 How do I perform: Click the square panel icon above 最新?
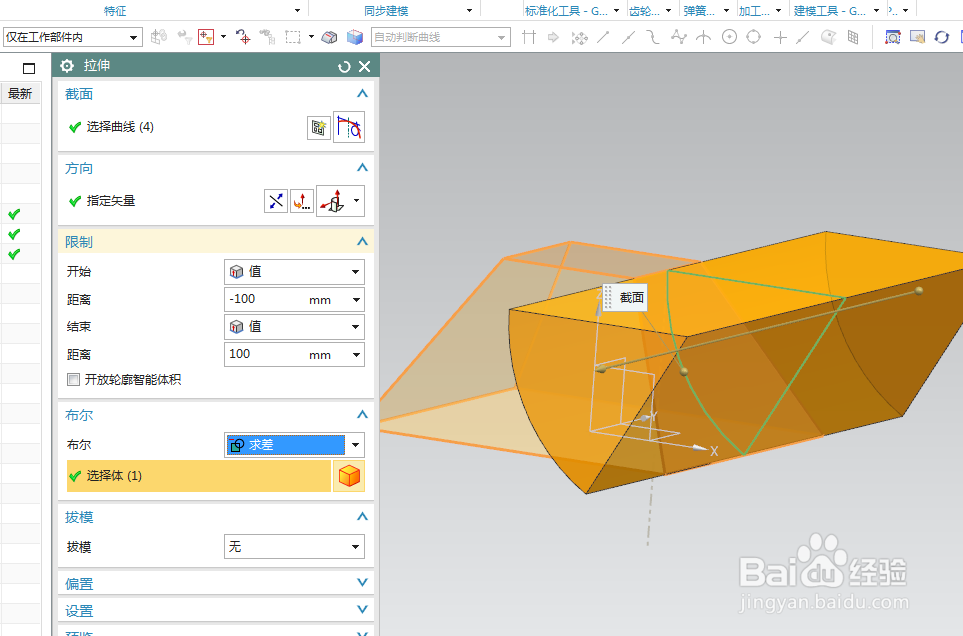tap(29, 68)
